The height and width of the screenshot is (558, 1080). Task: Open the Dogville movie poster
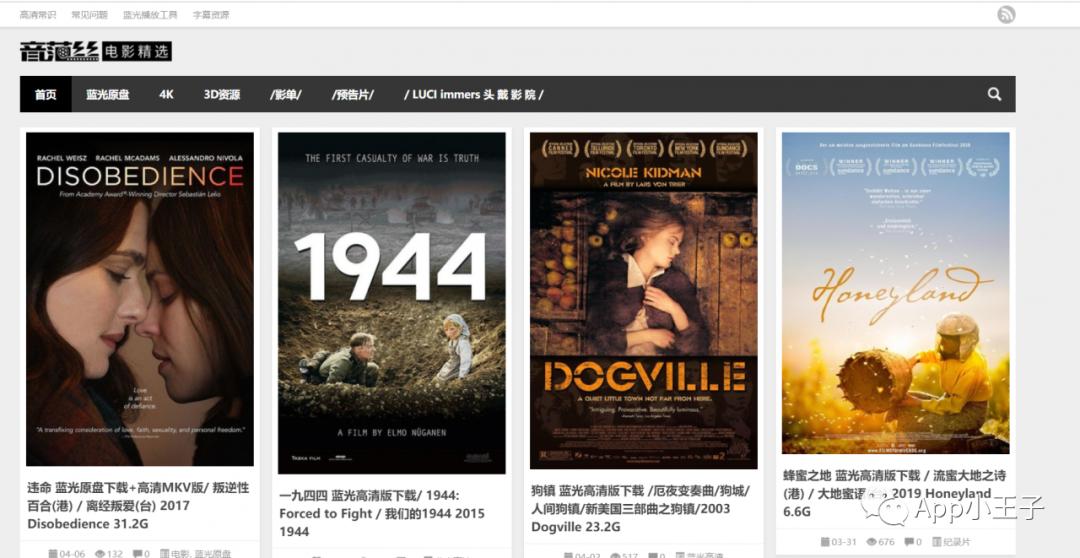[x=643, y=300]
